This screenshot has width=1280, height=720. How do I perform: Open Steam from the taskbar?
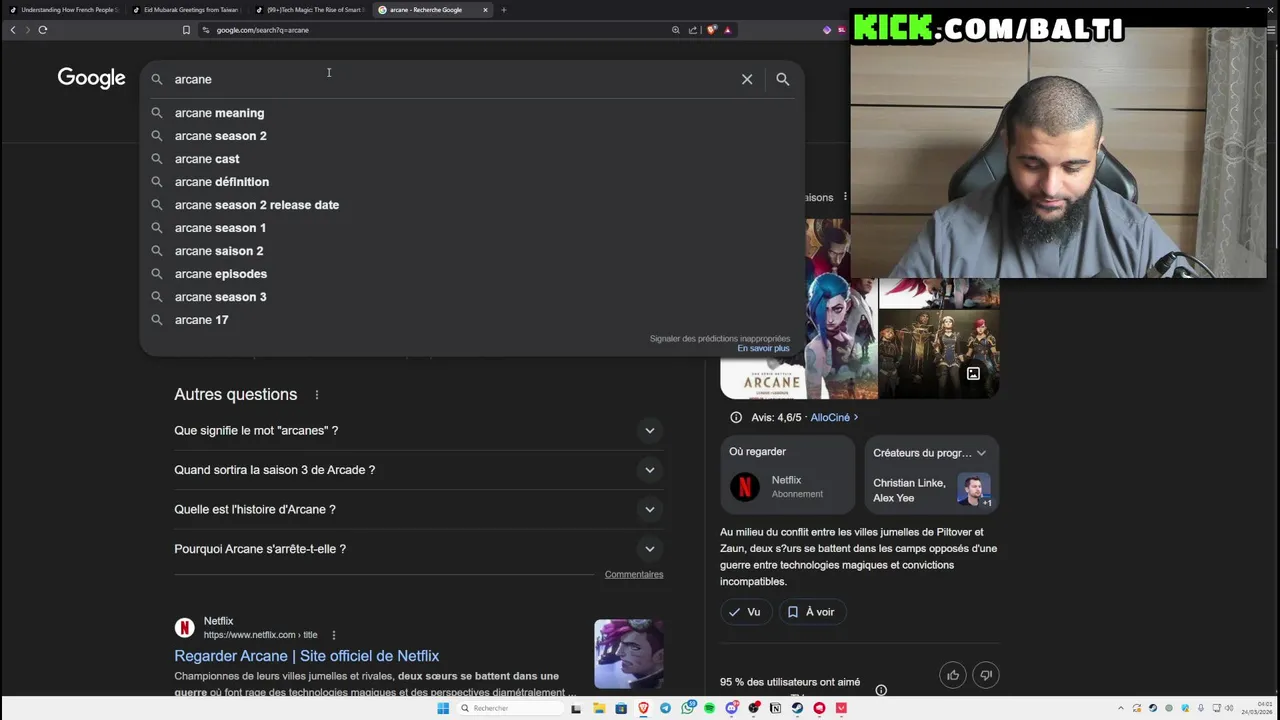[797, 708]
